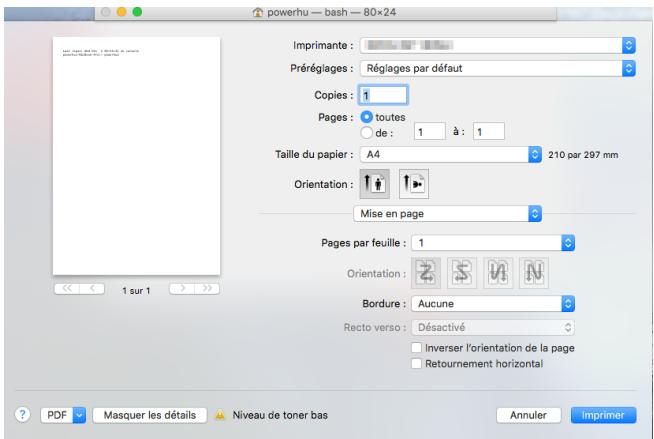The height and width of the screenshot is (439, 654).
Task: Open the Bordure dropdown
Action: [x=493, y=304]
